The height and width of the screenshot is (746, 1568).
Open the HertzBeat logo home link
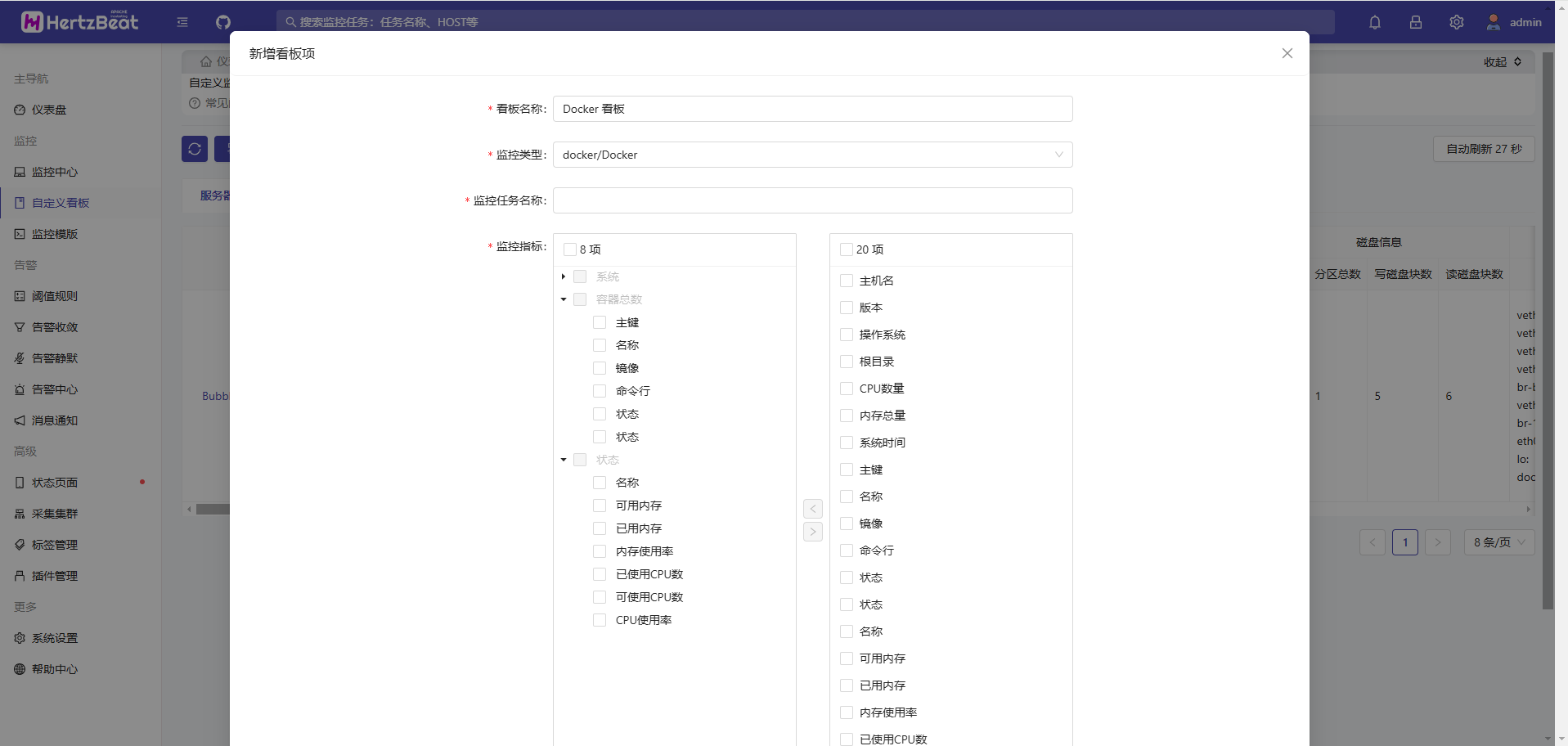pyautogui.click(x=79, y=21)
